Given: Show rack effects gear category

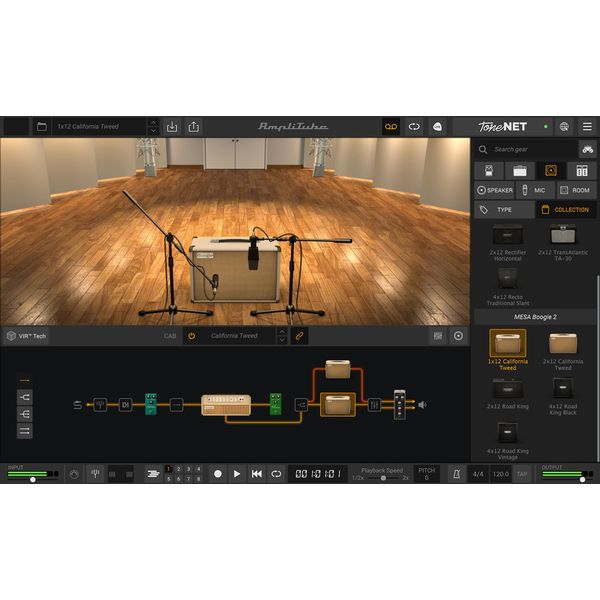Looking at the screenshot, I should (x=582, y=171).
